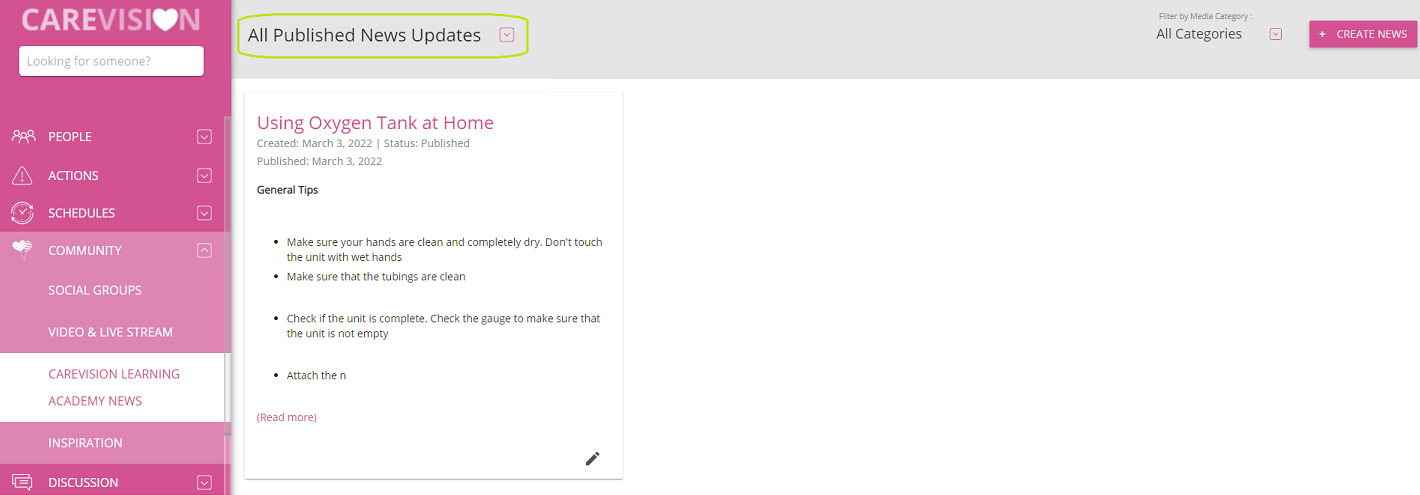This screenshot has height=495, width=1420.
Task: Edit the Oxygen Tank news with pencil icon
Action: click(x=593, y=458)
